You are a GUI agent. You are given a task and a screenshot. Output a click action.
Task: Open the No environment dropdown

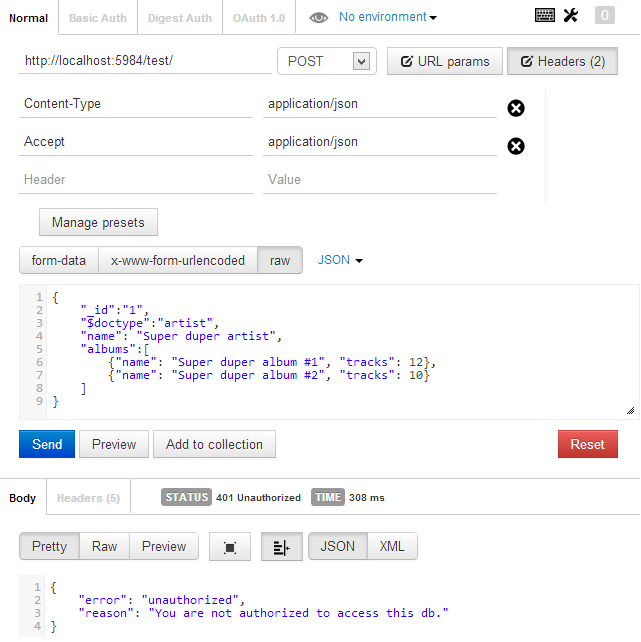pos(388,17)
